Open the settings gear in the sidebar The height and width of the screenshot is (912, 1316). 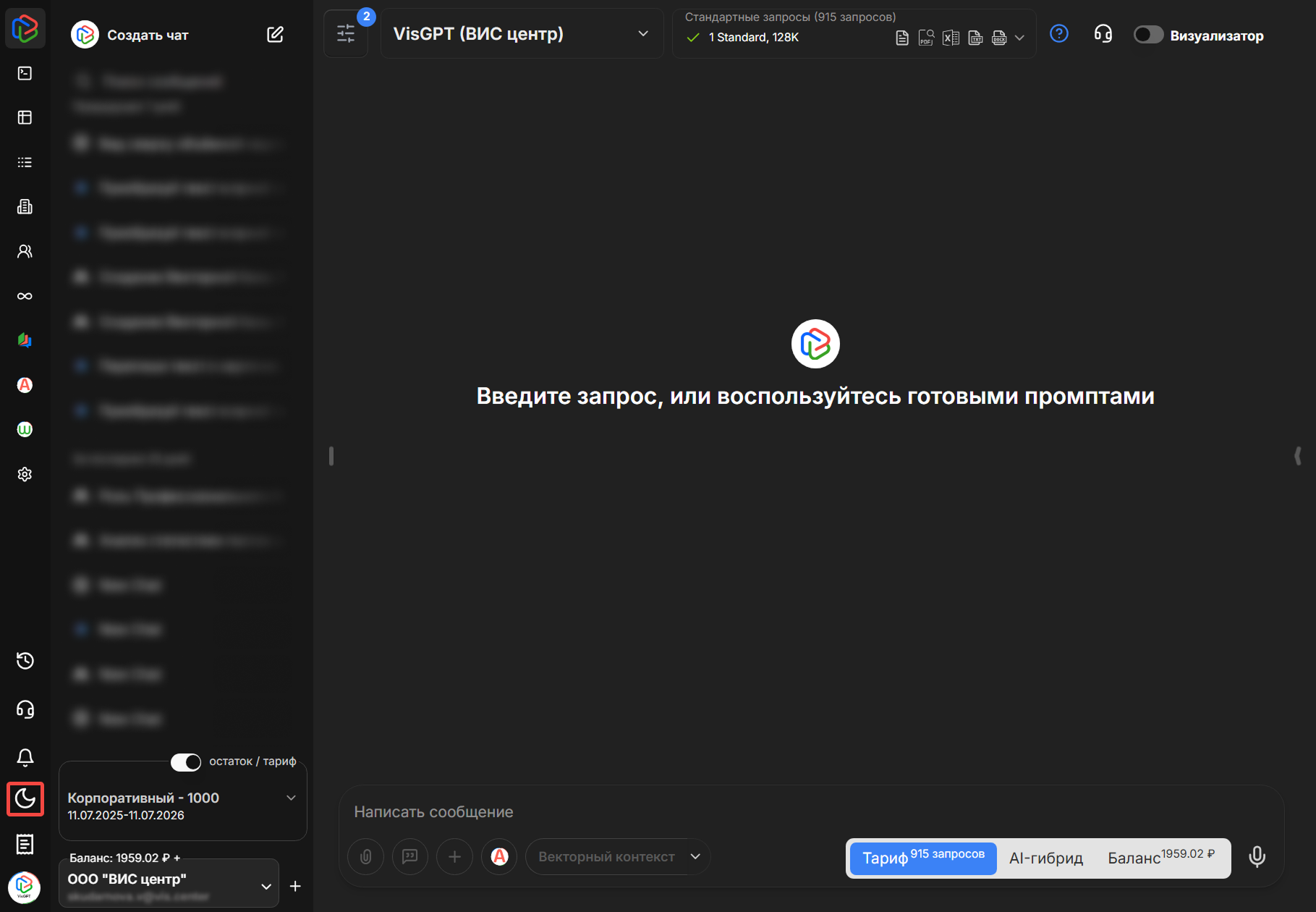pos(25,474)
